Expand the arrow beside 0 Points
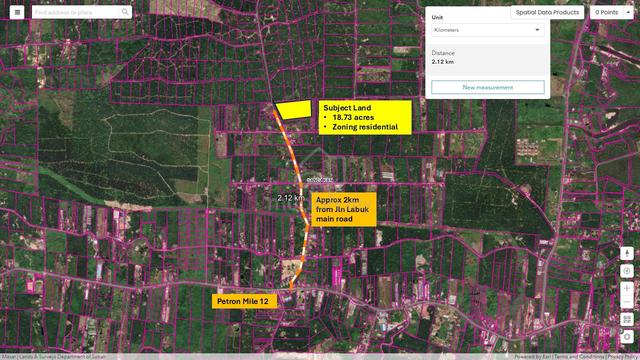The width and height of the screenshot is (640, 360). [x=628, y=12]
